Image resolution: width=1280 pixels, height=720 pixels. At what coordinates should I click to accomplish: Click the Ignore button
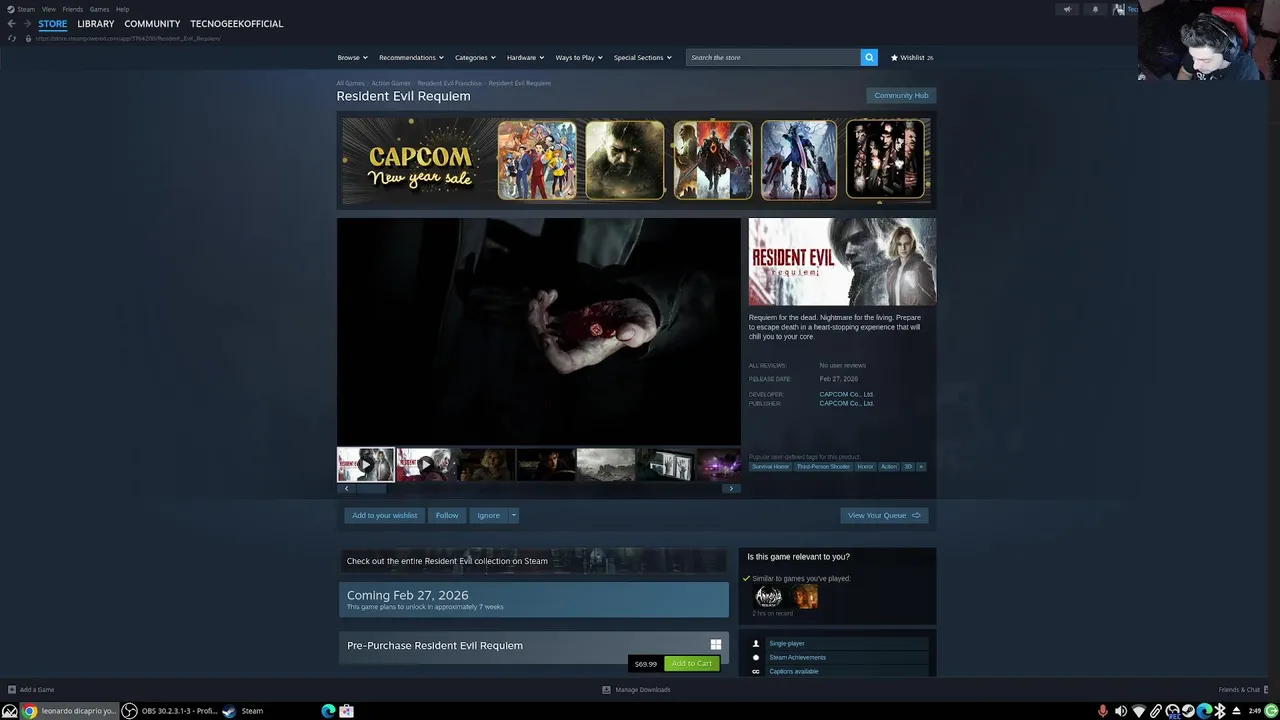(488, 515)
